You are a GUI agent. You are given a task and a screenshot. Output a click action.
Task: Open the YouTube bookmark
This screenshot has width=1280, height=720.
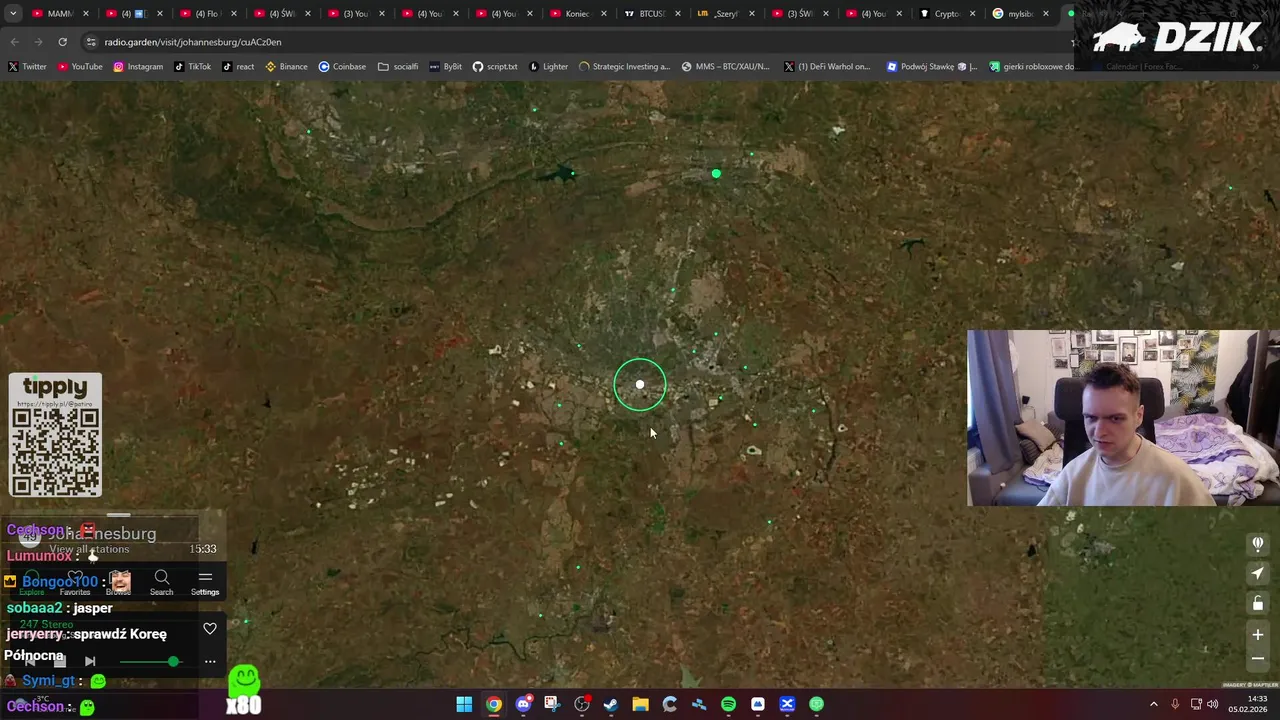point(80,66)
